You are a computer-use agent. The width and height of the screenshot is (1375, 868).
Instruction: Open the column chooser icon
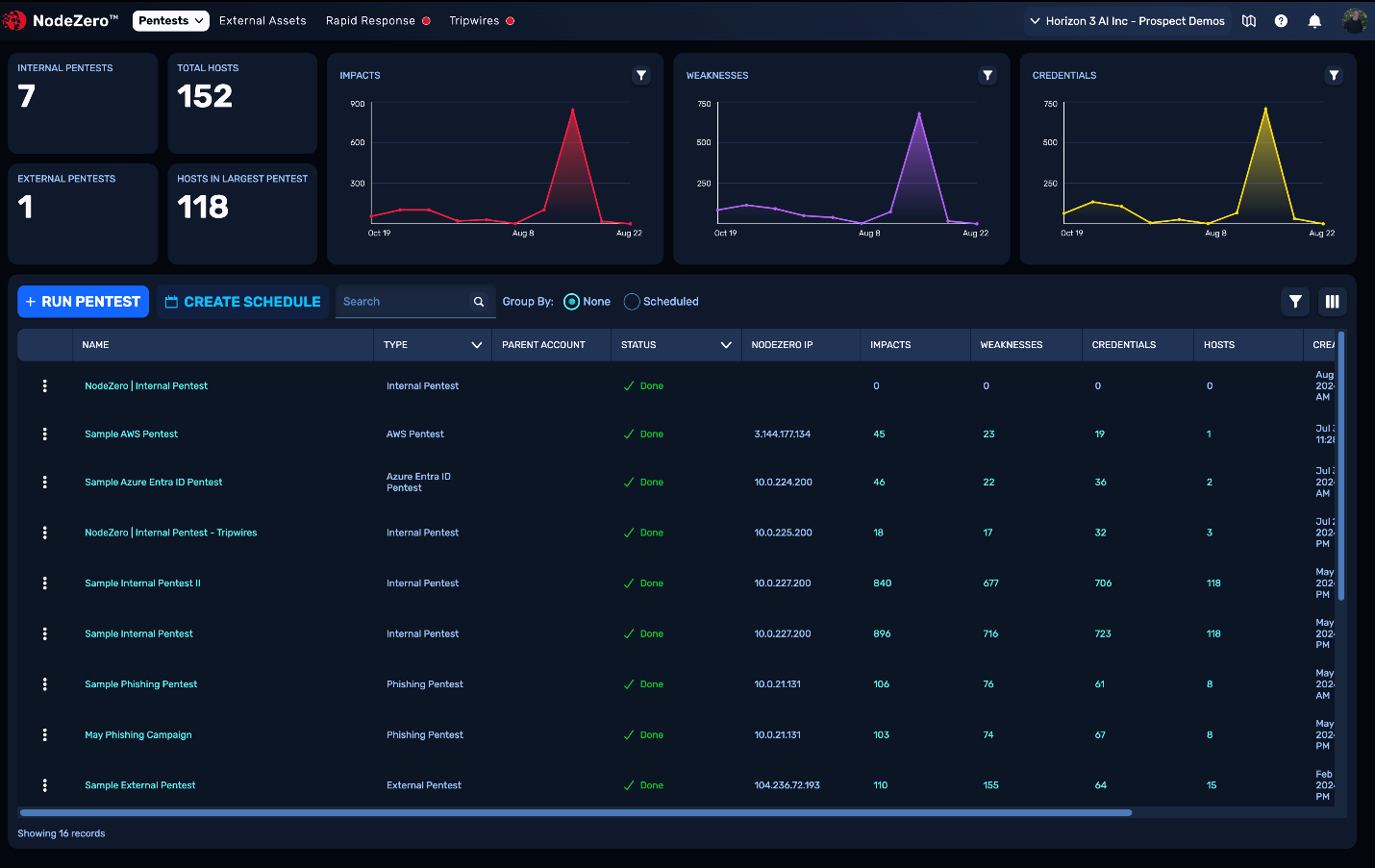point(1332,302)
